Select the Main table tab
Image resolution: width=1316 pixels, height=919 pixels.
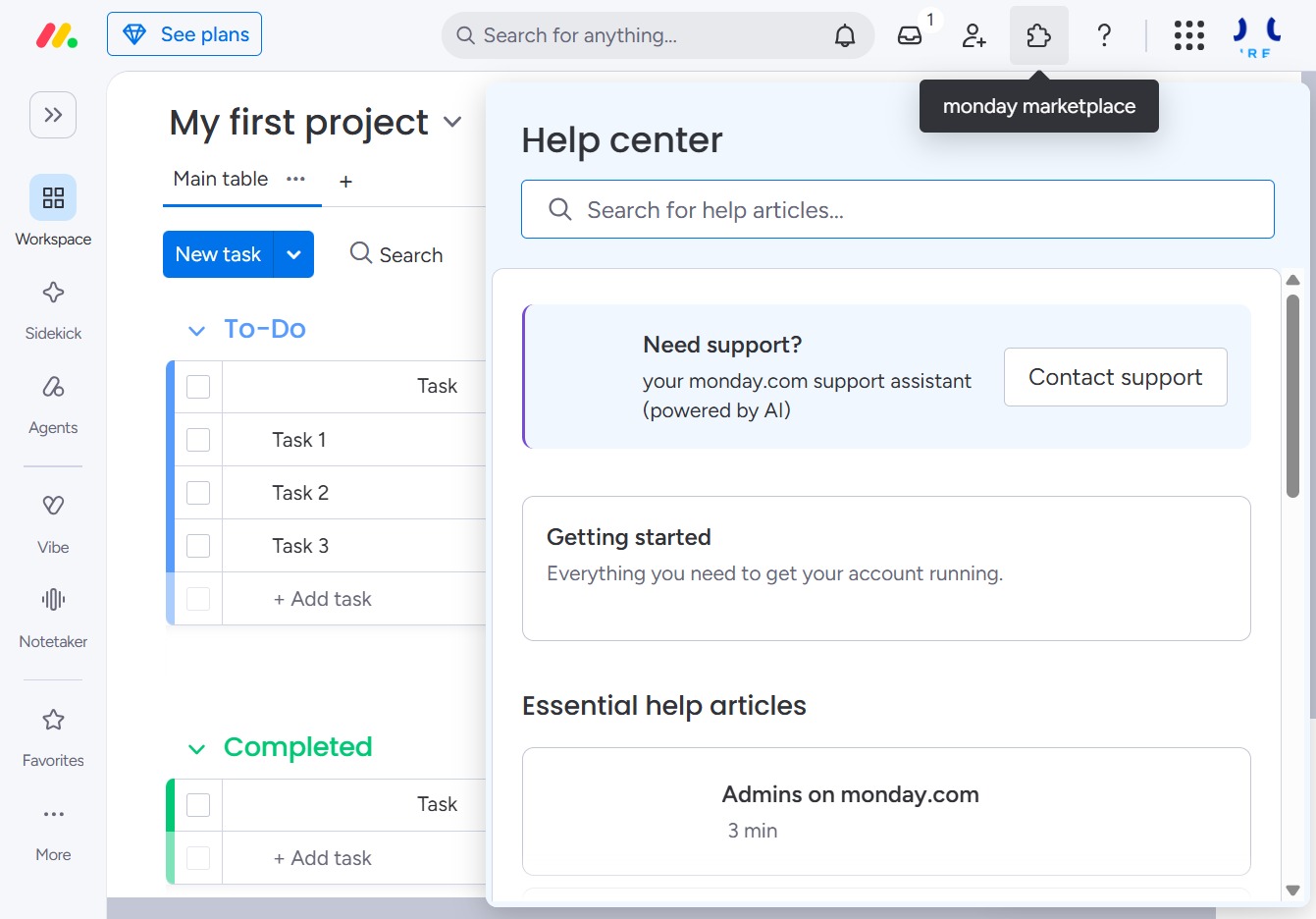[221, 179]
